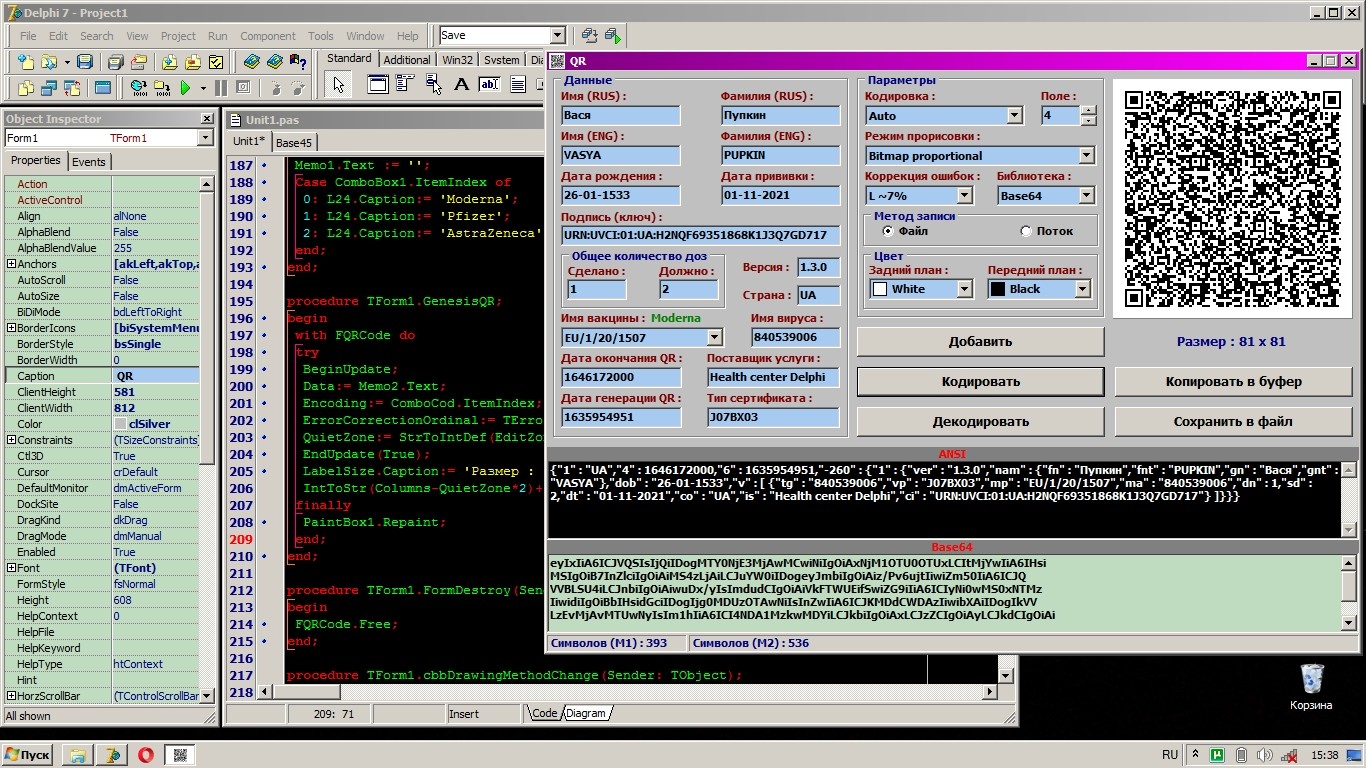Viewport: 1366px width, 768px height.
Task: Click the View Unit toolbar icon
Action: (25, 88)
